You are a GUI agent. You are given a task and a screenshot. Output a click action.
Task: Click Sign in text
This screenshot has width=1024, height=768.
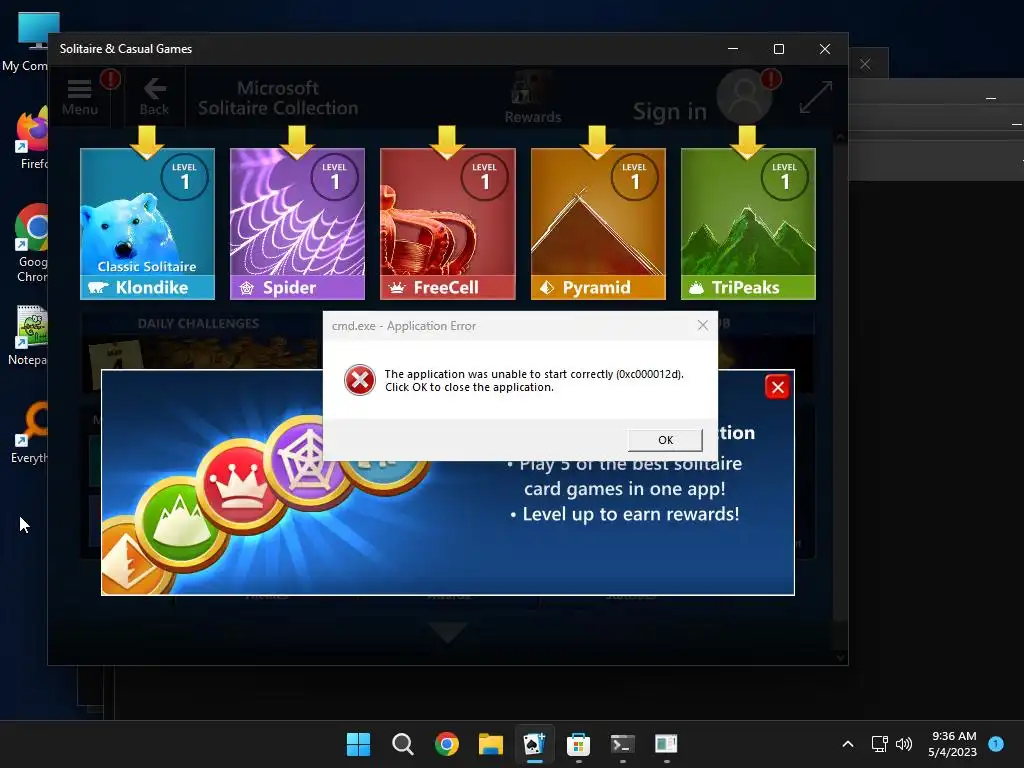coord(670,112)
